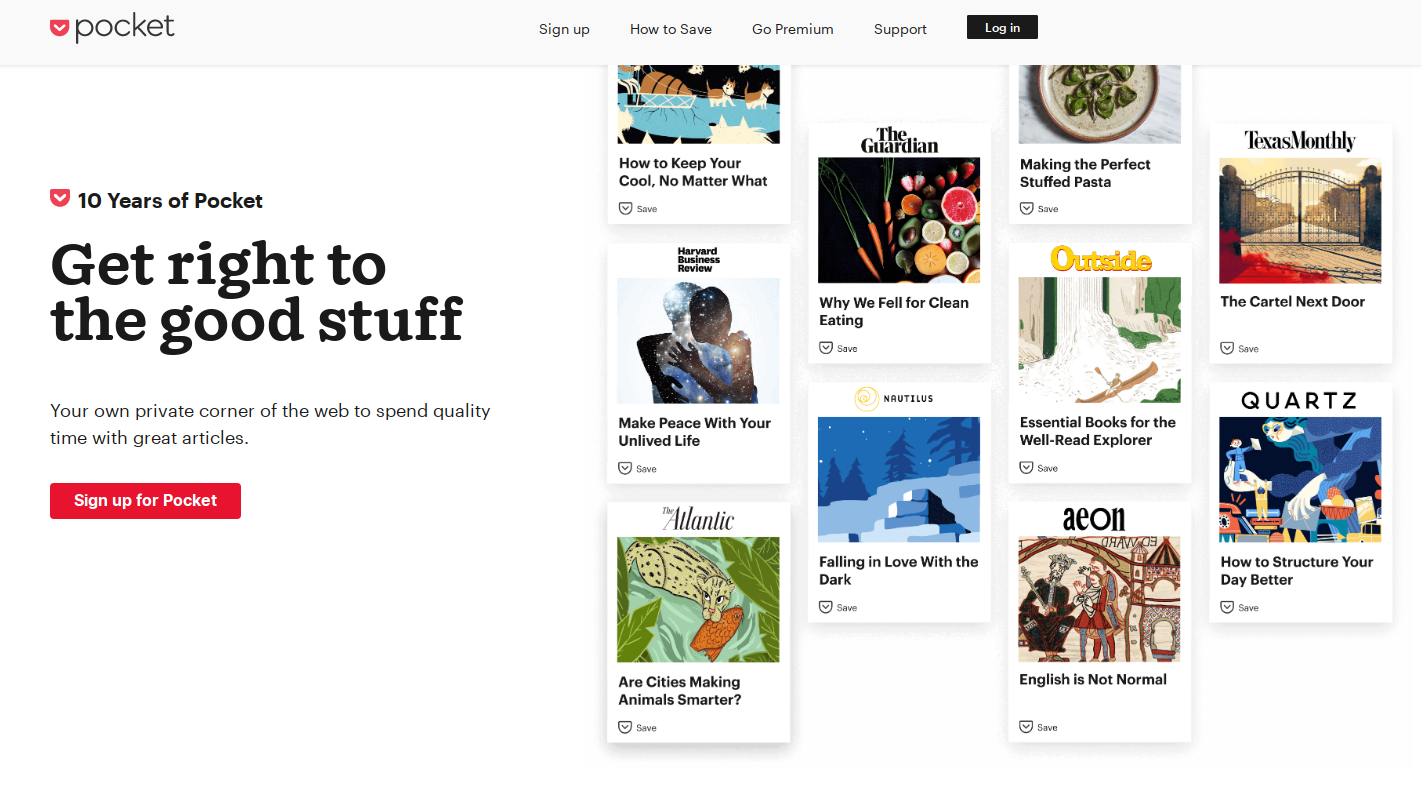
Task: Click The Atlantic logo on card
Action: pos(698,519)
